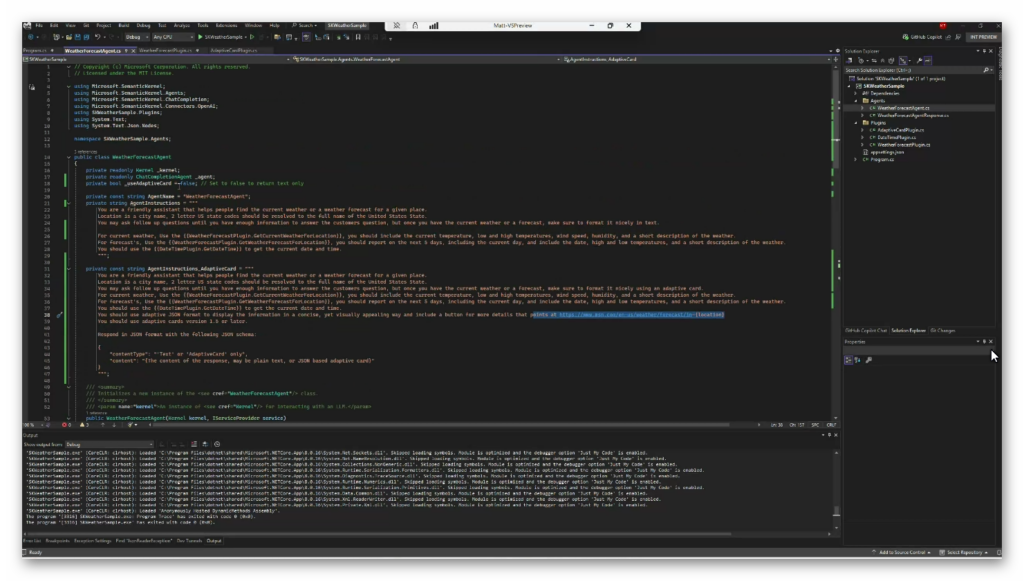Open the Error List tab

[32, 541]
